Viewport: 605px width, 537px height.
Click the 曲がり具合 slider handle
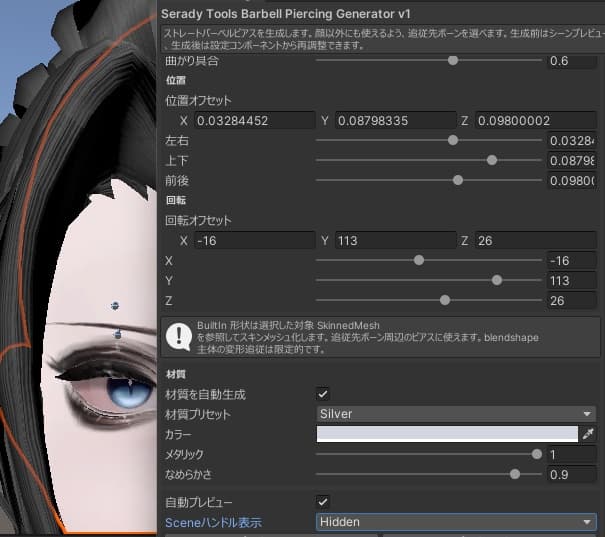pyautogui.click(x=453, y=61)
